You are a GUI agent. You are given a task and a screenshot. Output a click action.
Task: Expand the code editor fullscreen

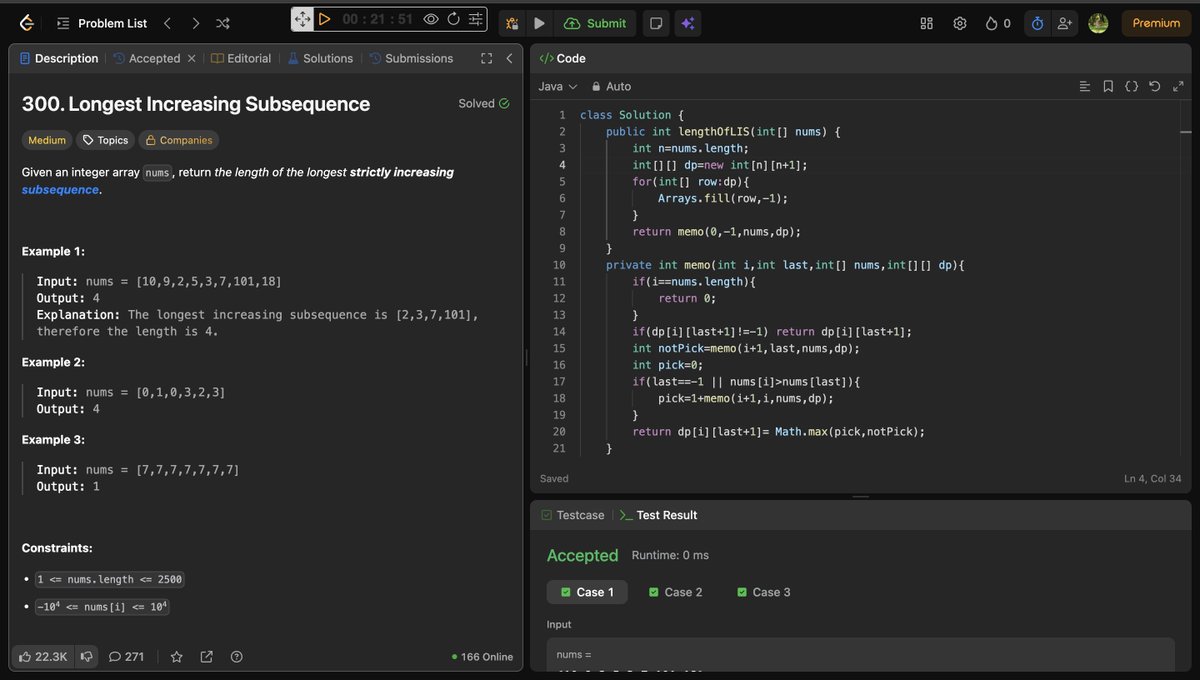(x=1177, y=86)
